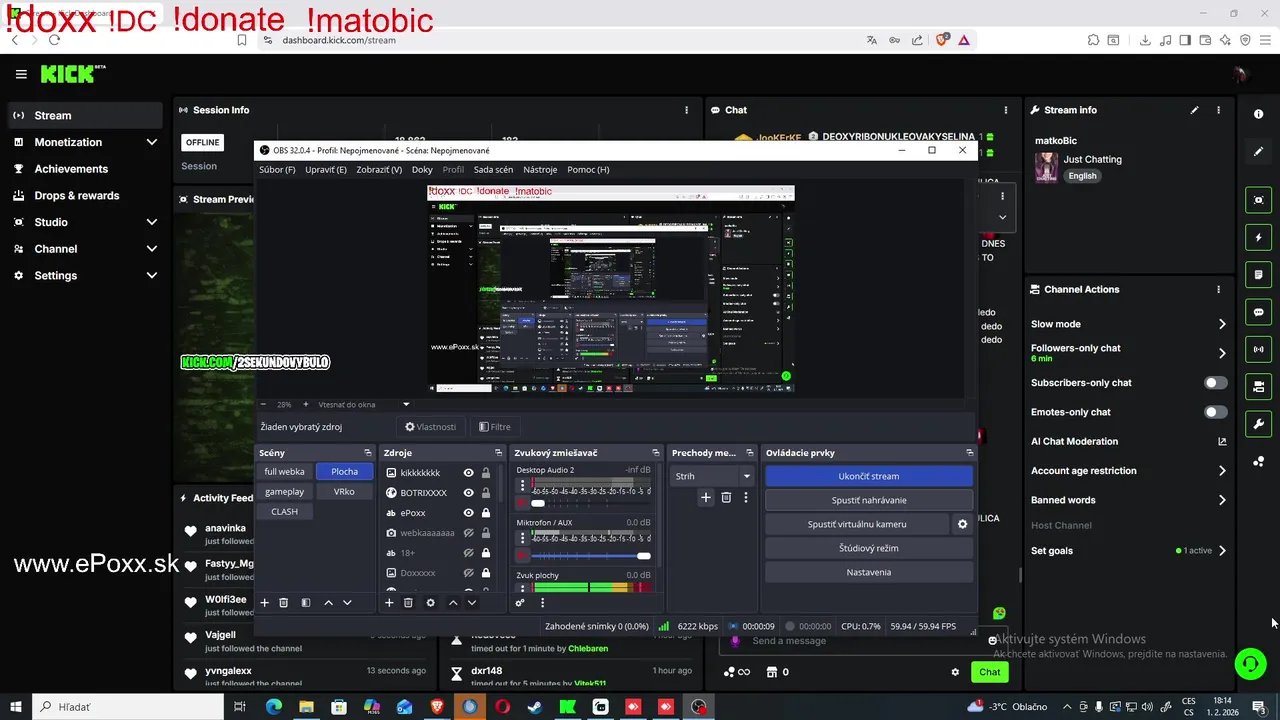Switch to gameplay scene in OBS

pos(285,492)
